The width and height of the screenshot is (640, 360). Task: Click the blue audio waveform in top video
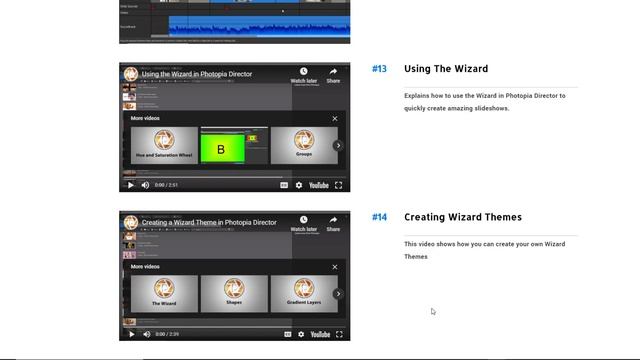[260, 26]
